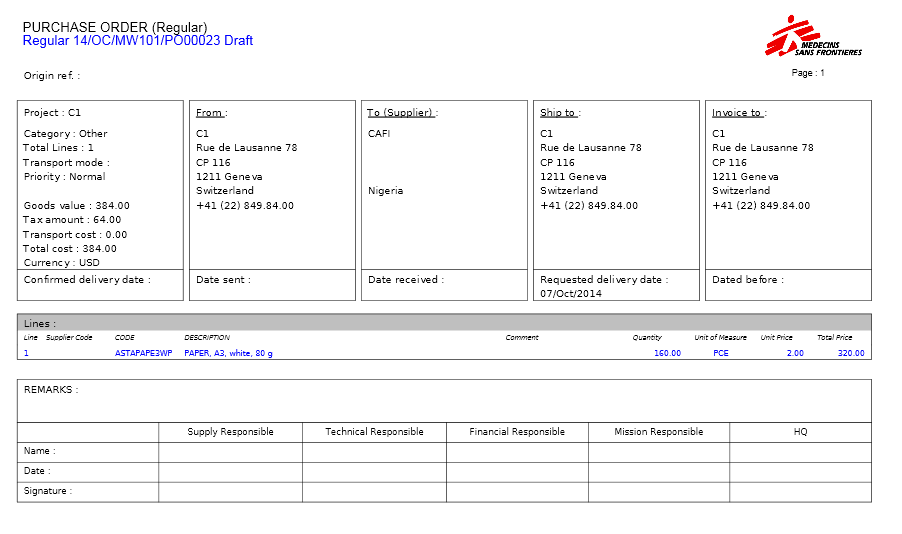This screenshot has width=902, height=534.
Task: Select the "Technical Responsible" column header
Action: pyautogui.click(x=374, y=432)
